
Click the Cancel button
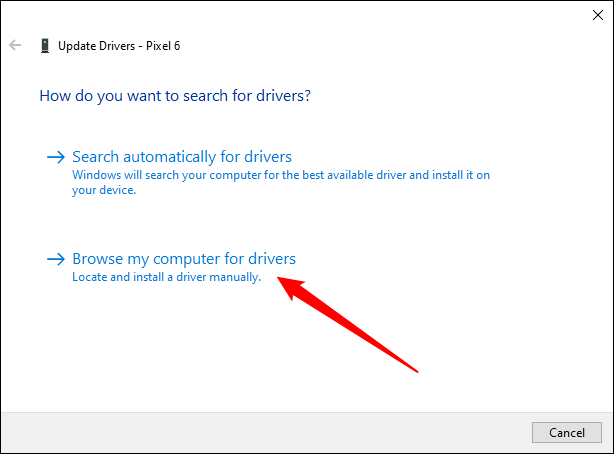click(567, 432)
